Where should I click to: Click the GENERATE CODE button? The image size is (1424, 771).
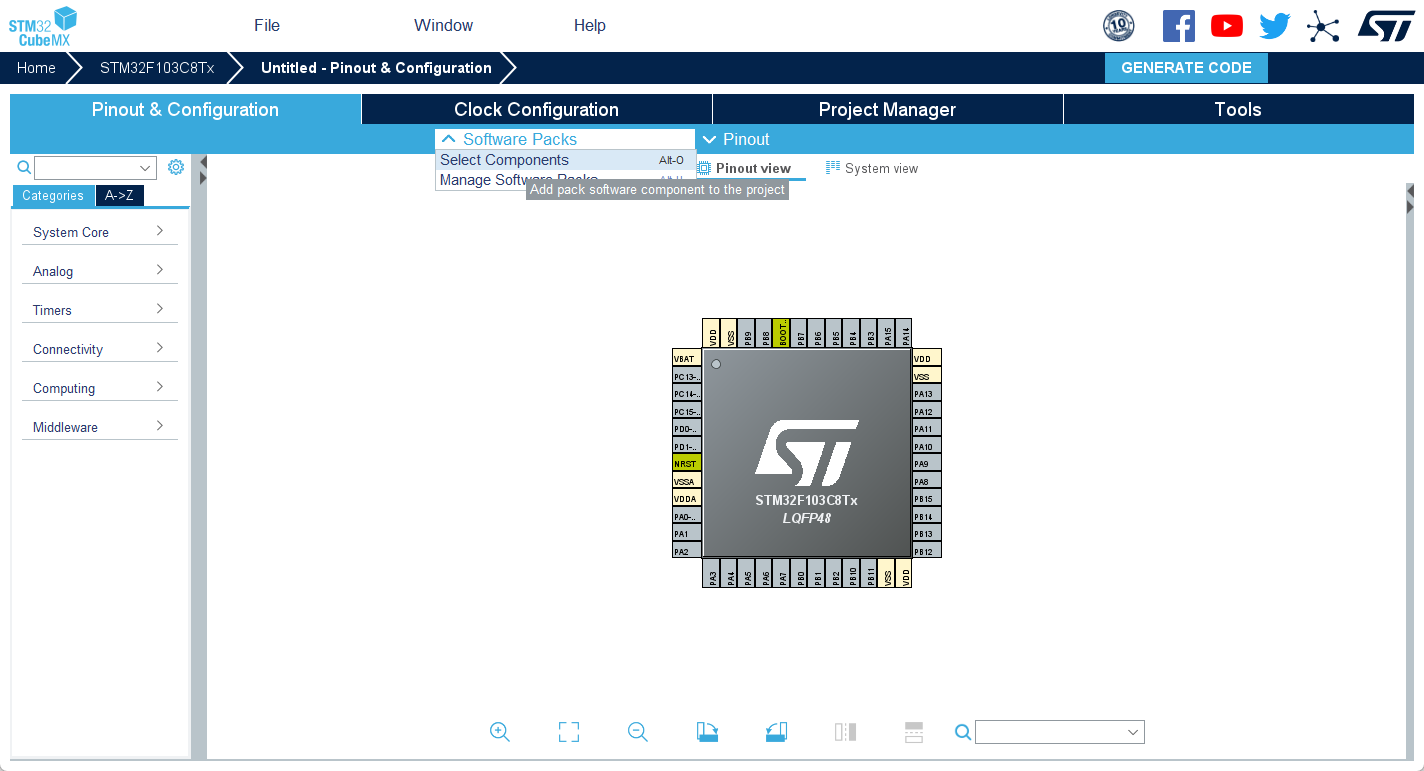tap(1186, 67)
